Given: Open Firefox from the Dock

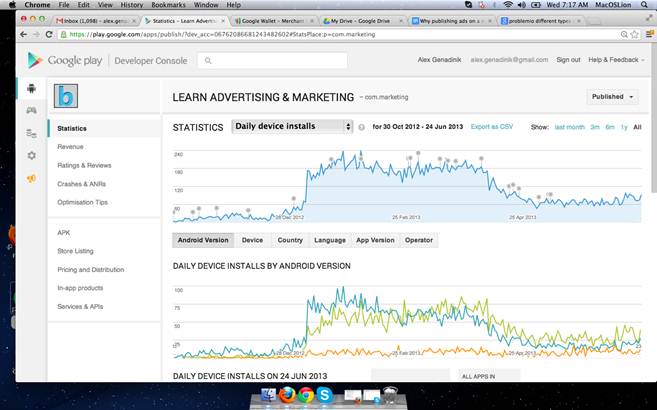Looking at the screenshot, I should (x=287, y=395).
